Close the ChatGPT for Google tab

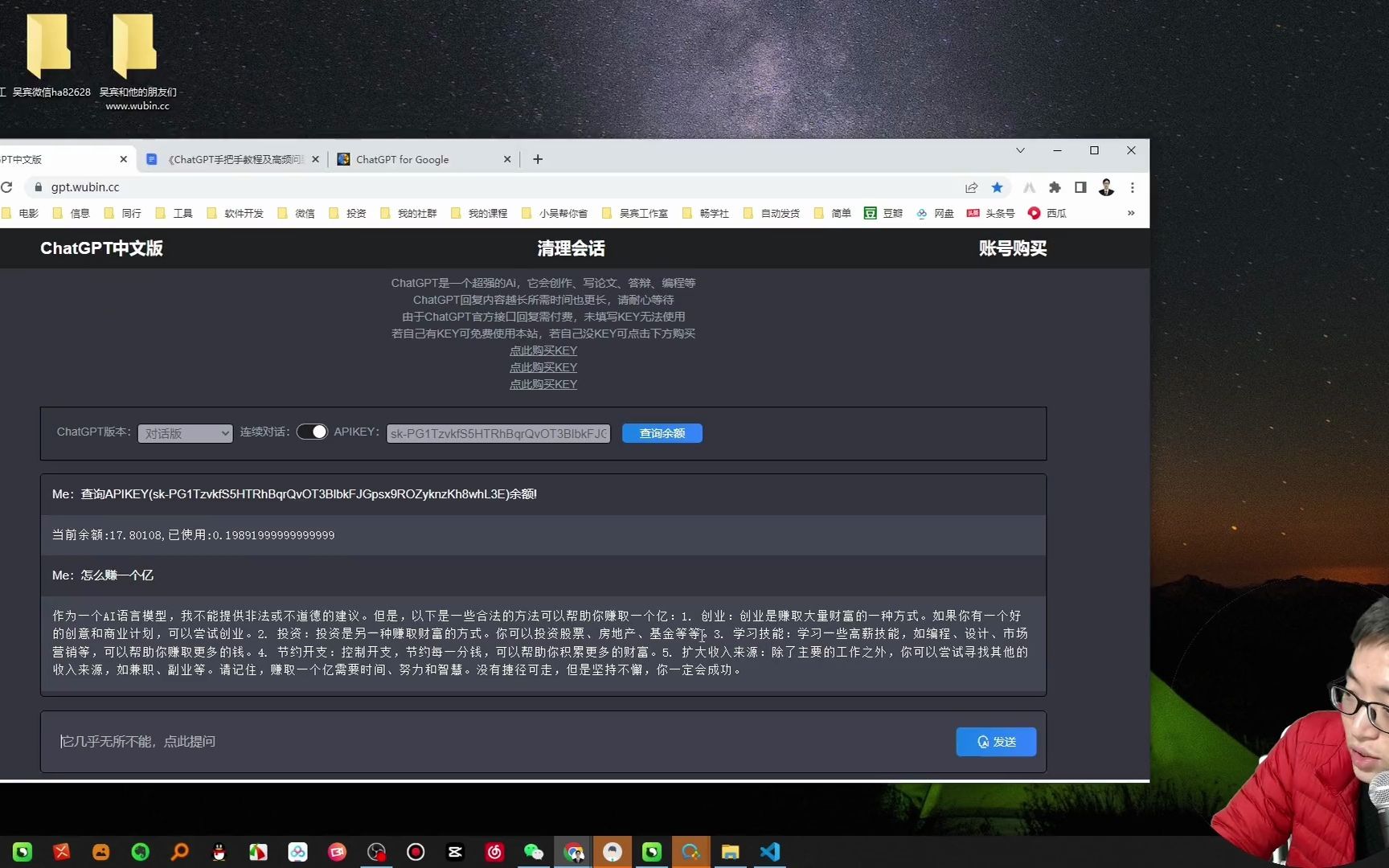coord(507,159)
